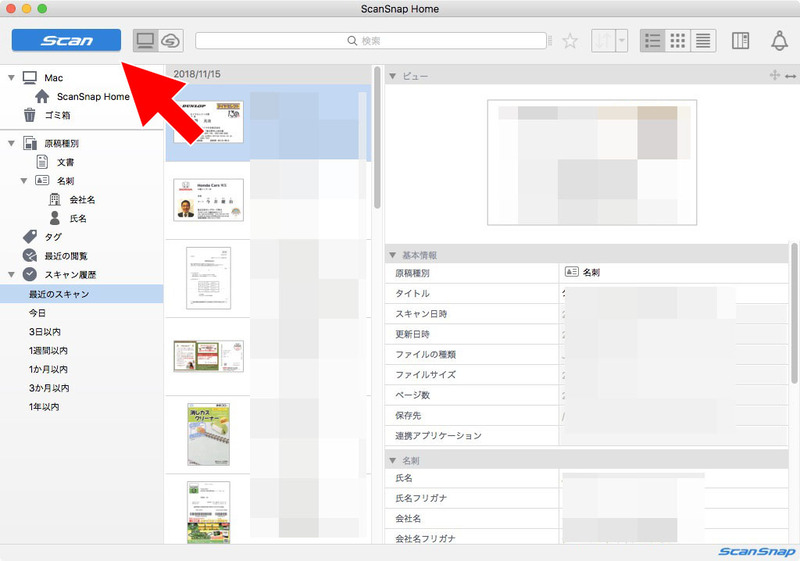Click the tag icon beside タグ

(x=30, y=237)
